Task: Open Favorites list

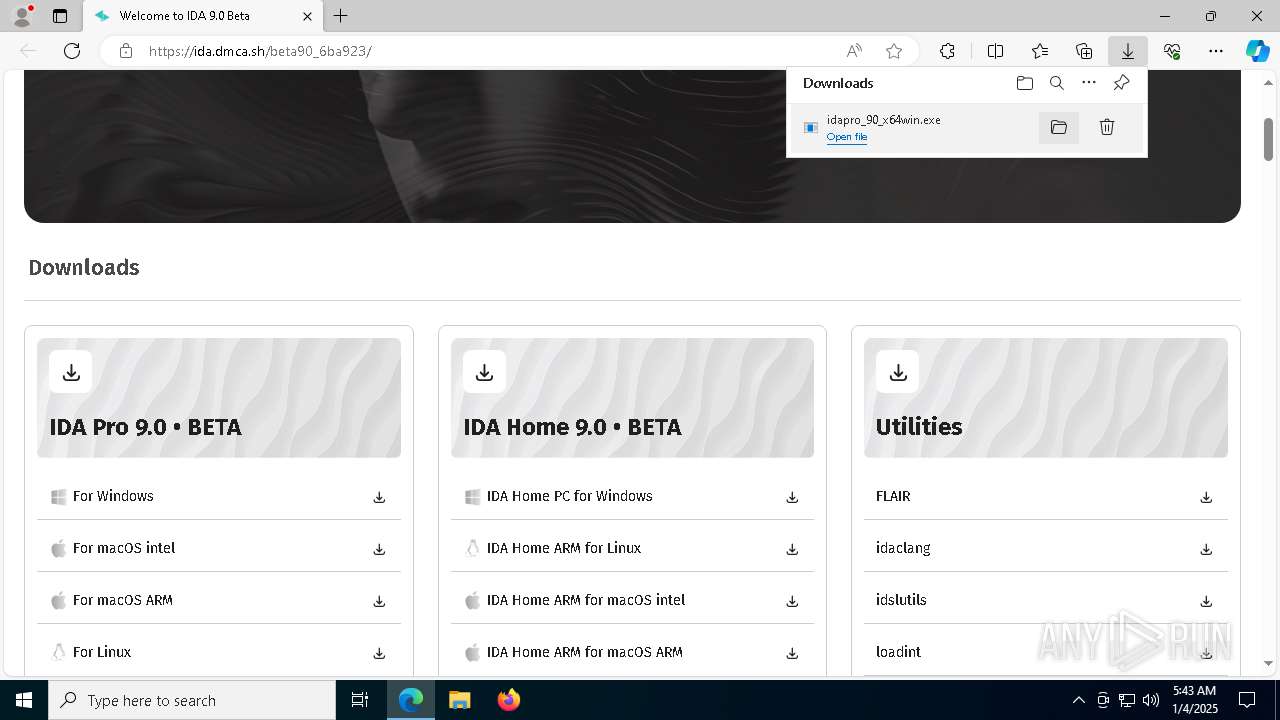Action: pos(1040,51)
